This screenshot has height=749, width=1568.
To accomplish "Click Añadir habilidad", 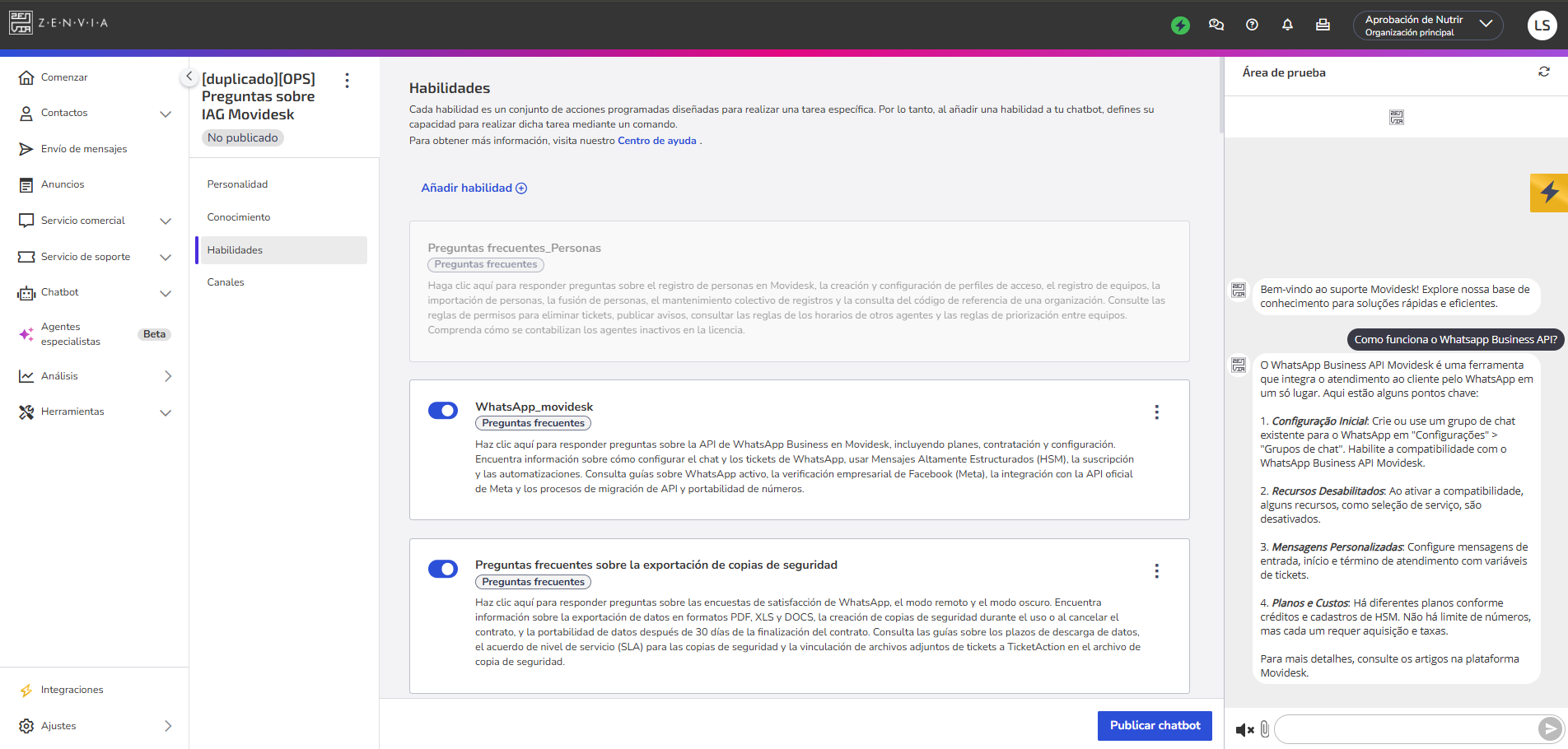I will [x=474, y=188].
